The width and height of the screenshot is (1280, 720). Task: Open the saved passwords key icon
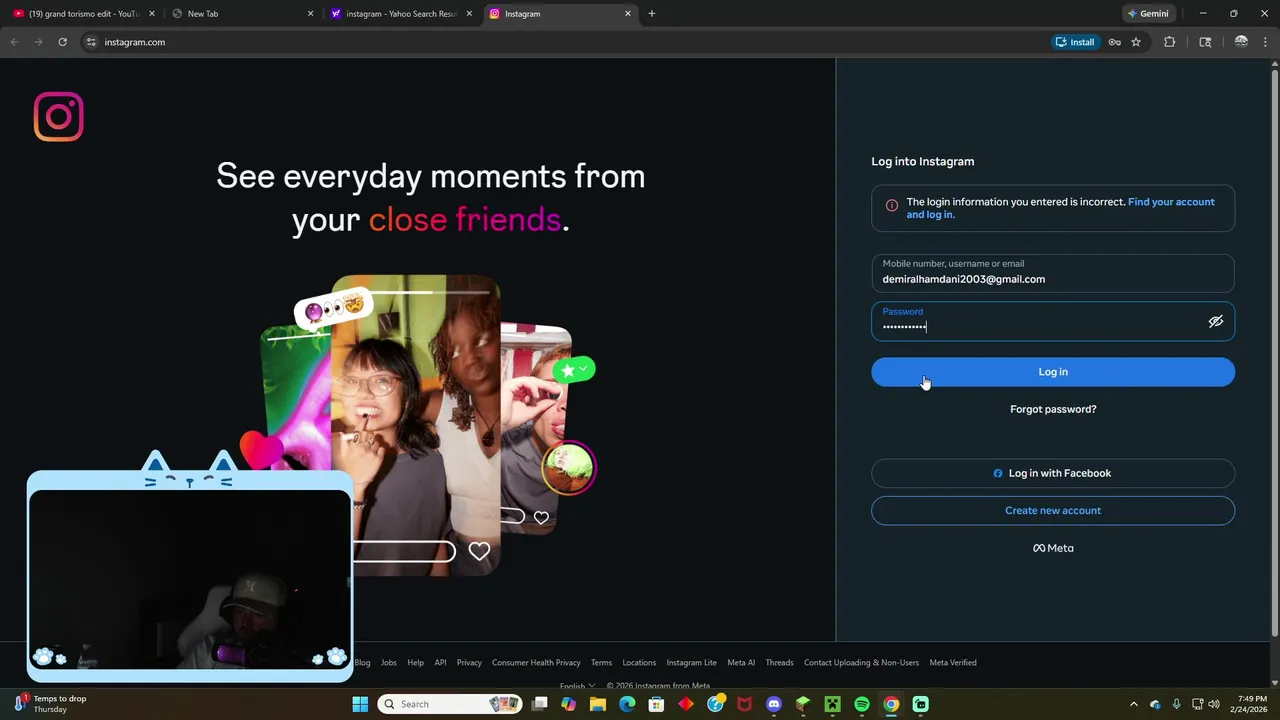[1114, 42]
